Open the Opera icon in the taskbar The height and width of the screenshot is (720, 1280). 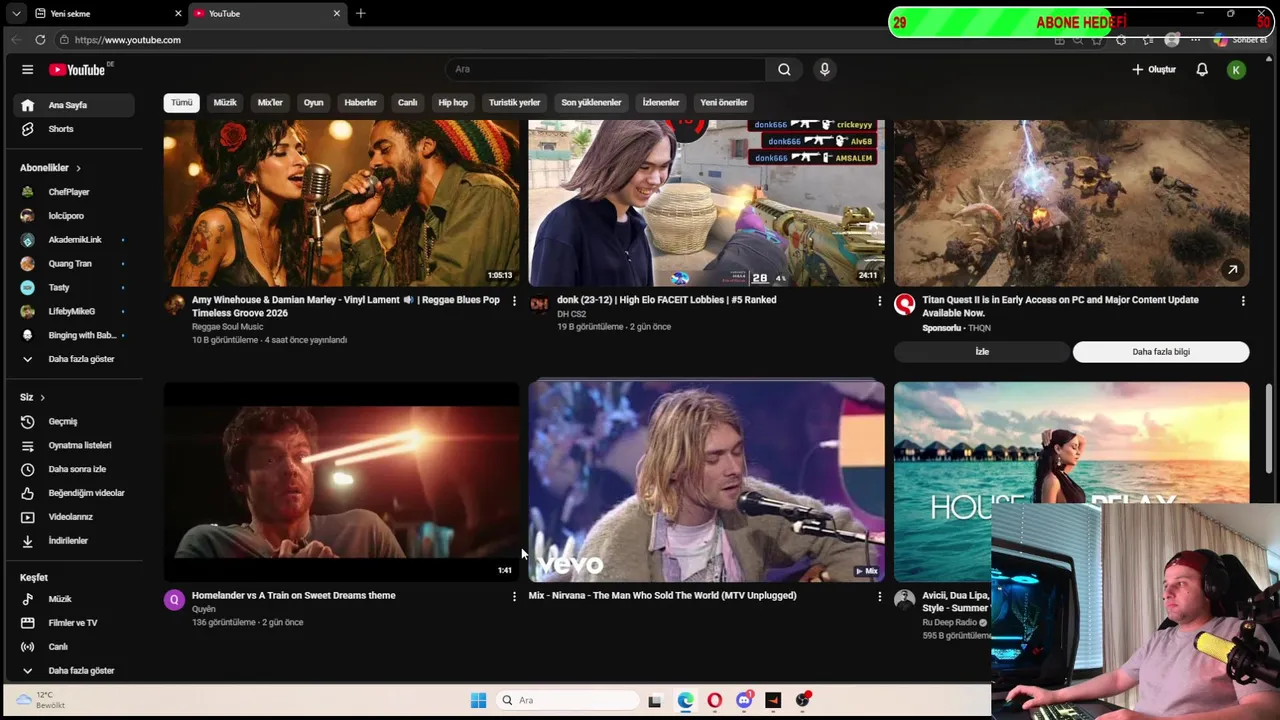coord(714,700)
